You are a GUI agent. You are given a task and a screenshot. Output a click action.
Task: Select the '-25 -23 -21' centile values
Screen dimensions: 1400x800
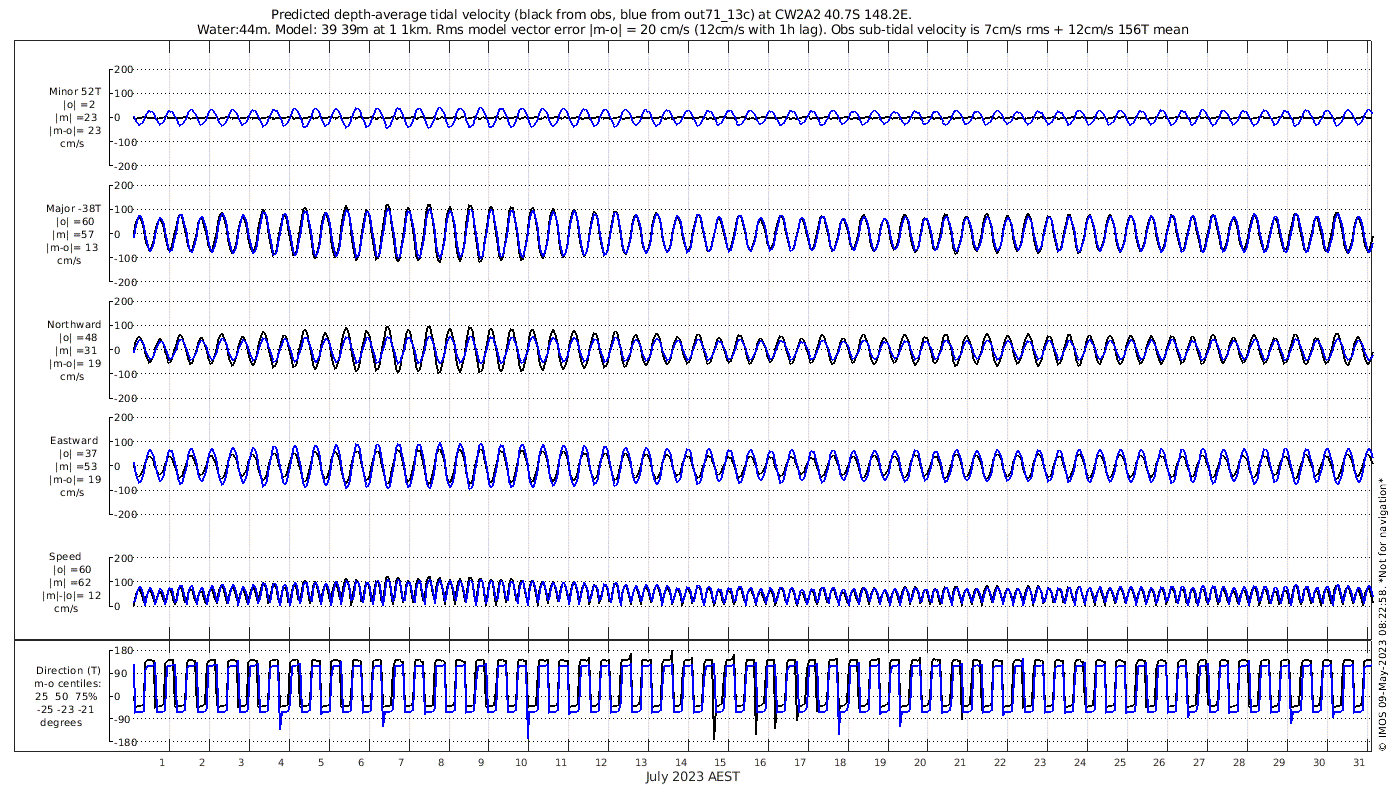point(67,710)
